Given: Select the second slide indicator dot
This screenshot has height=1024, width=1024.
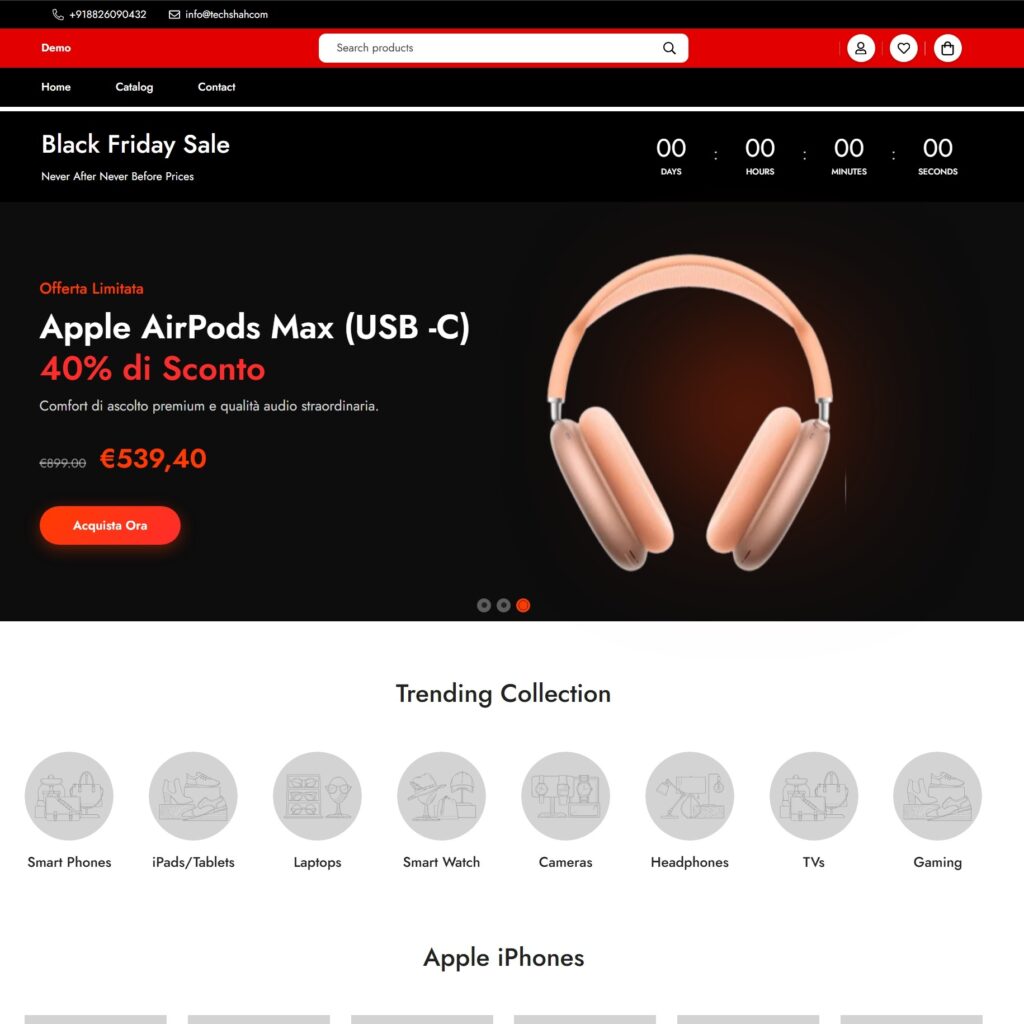Looking at the screenshot, I should tap(504, 605).
